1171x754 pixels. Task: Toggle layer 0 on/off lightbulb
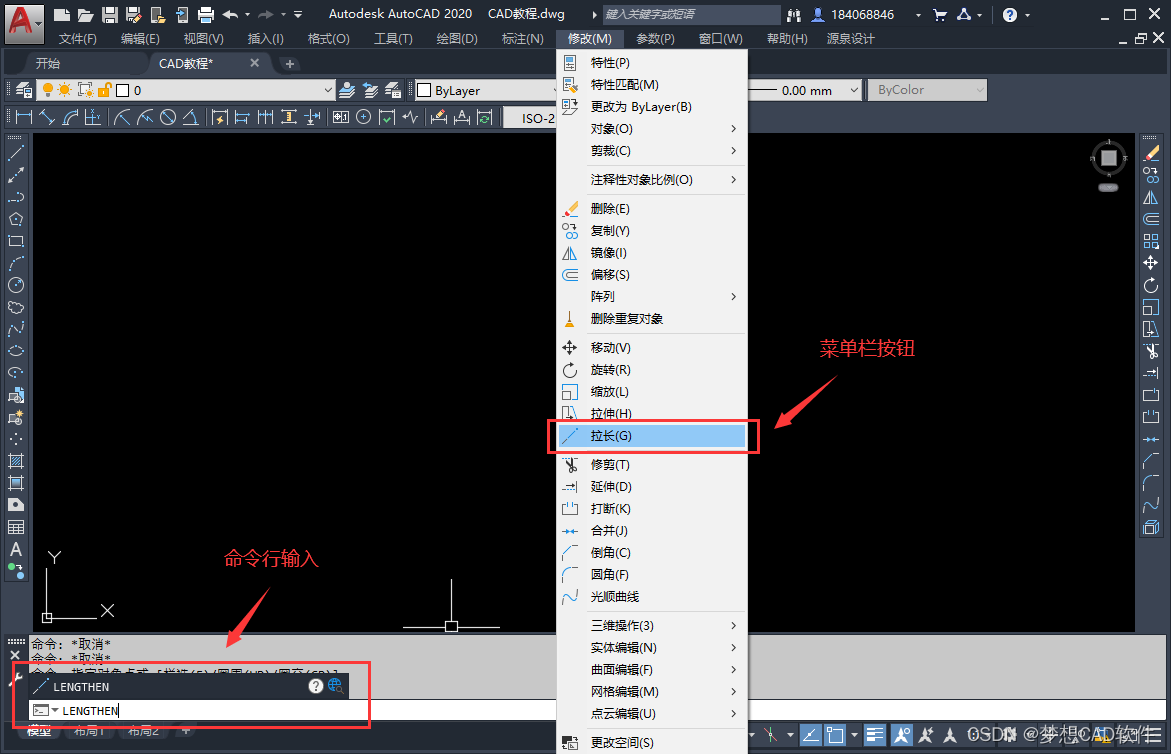click(x=48, y=90)
